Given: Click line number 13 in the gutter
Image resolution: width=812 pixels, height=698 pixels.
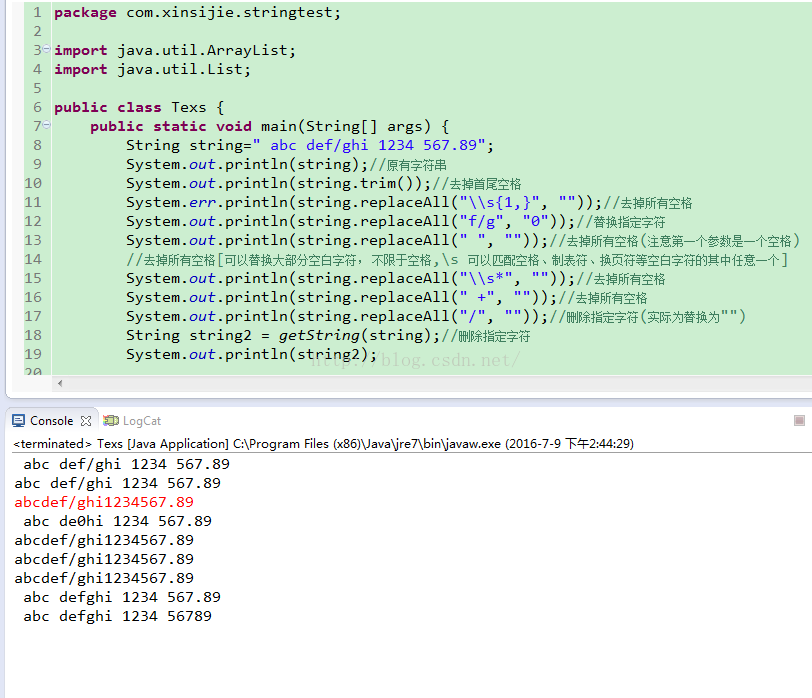Looking at the screenshot, I should pyautogui.click(x=33, y=240).
